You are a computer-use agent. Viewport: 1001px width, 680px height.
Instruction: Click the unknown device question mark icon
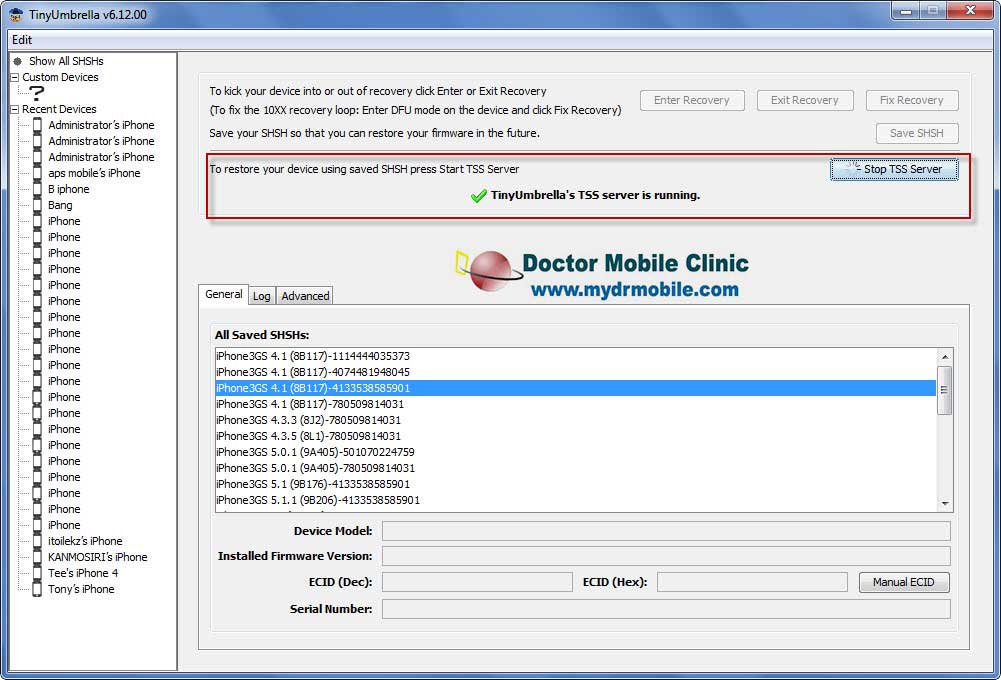coord(37,93)
